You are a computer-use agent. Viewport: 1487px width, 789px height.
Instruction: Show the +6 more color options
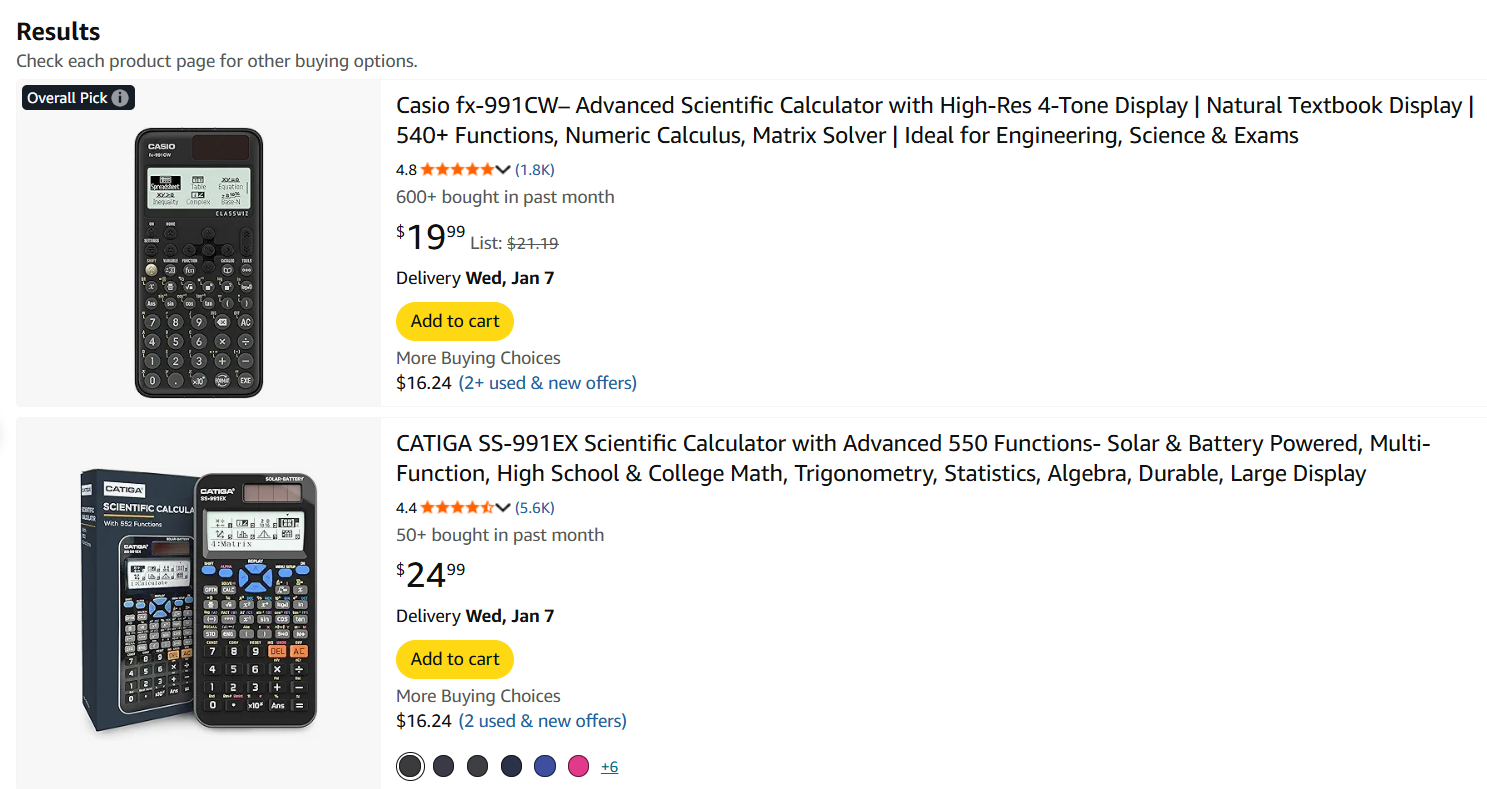(x=609, y=767)
